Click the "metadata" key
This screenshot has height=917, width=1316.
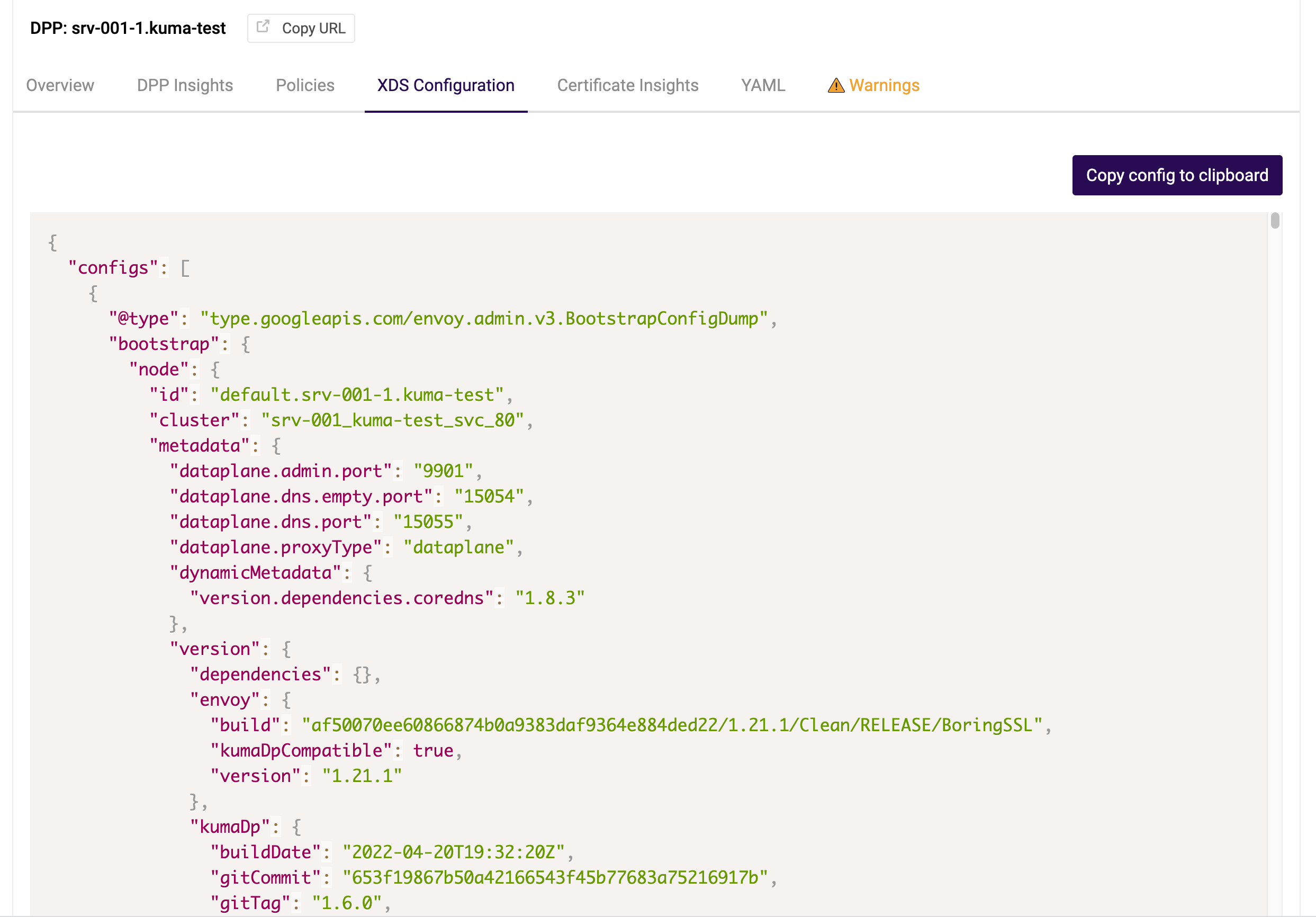click(x=200, y=446)
